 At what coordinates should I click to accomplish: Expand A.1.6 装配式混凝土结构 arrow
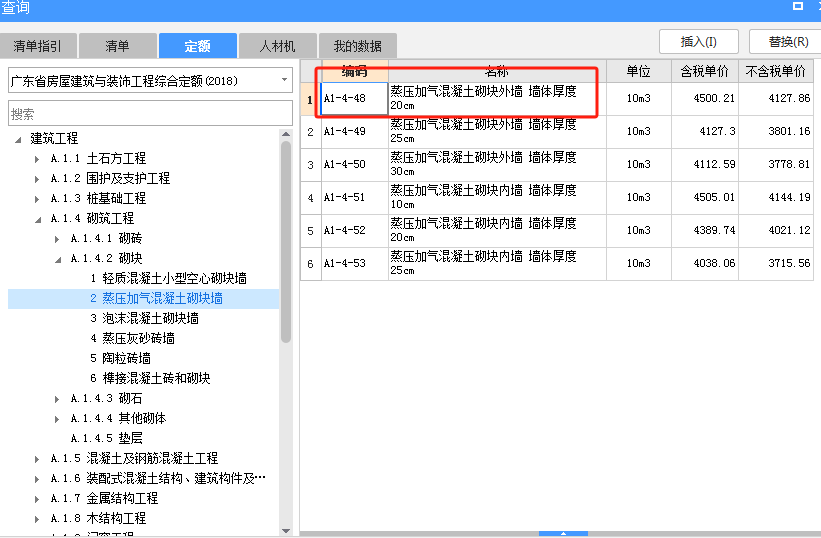coord(37,479)
